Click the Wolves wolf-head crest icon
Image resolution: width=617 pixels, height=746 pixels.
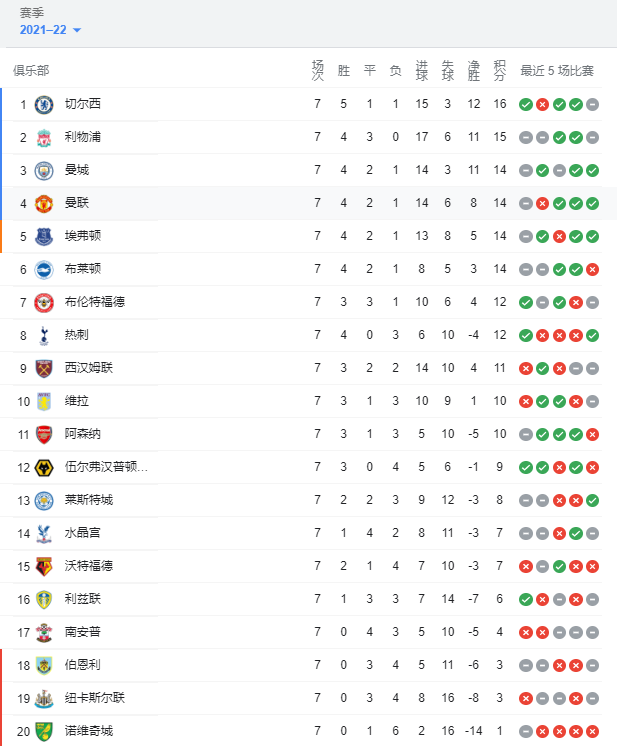point(44,467)
